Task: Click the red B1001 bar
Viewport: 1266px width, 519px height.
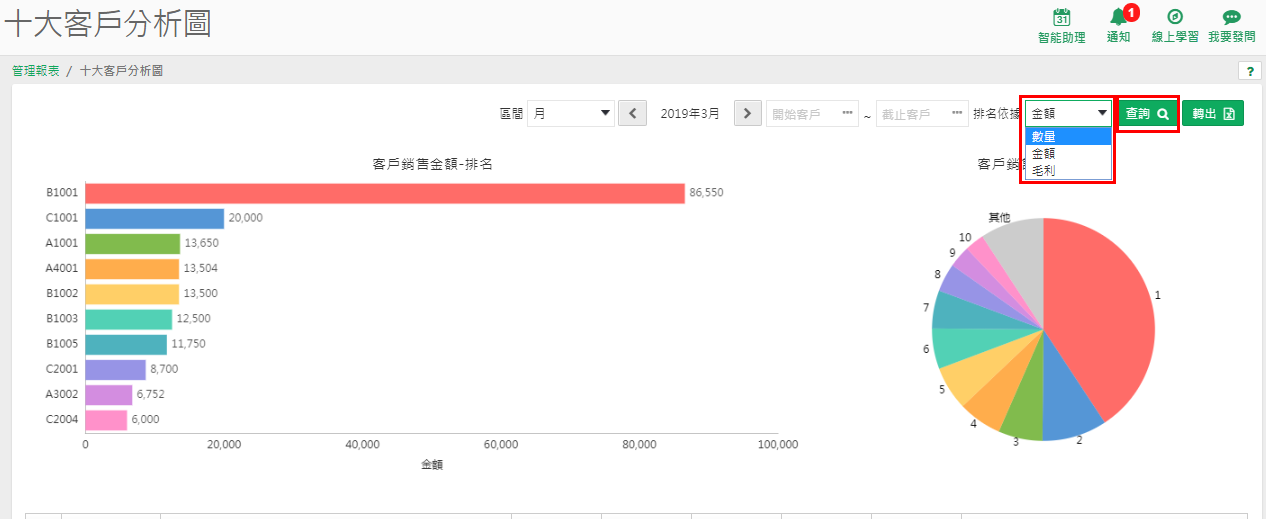Action: [385, 193]
